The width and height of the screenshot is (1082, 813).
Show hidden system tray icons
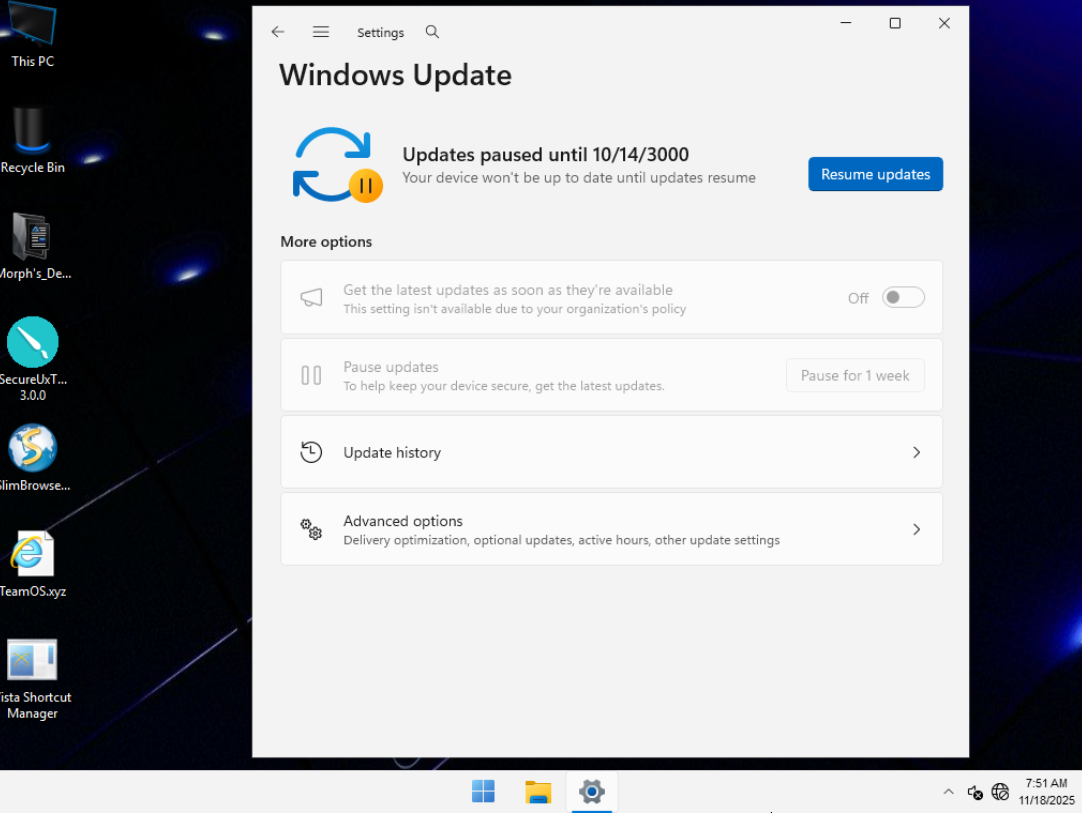(x=948, y=792)
